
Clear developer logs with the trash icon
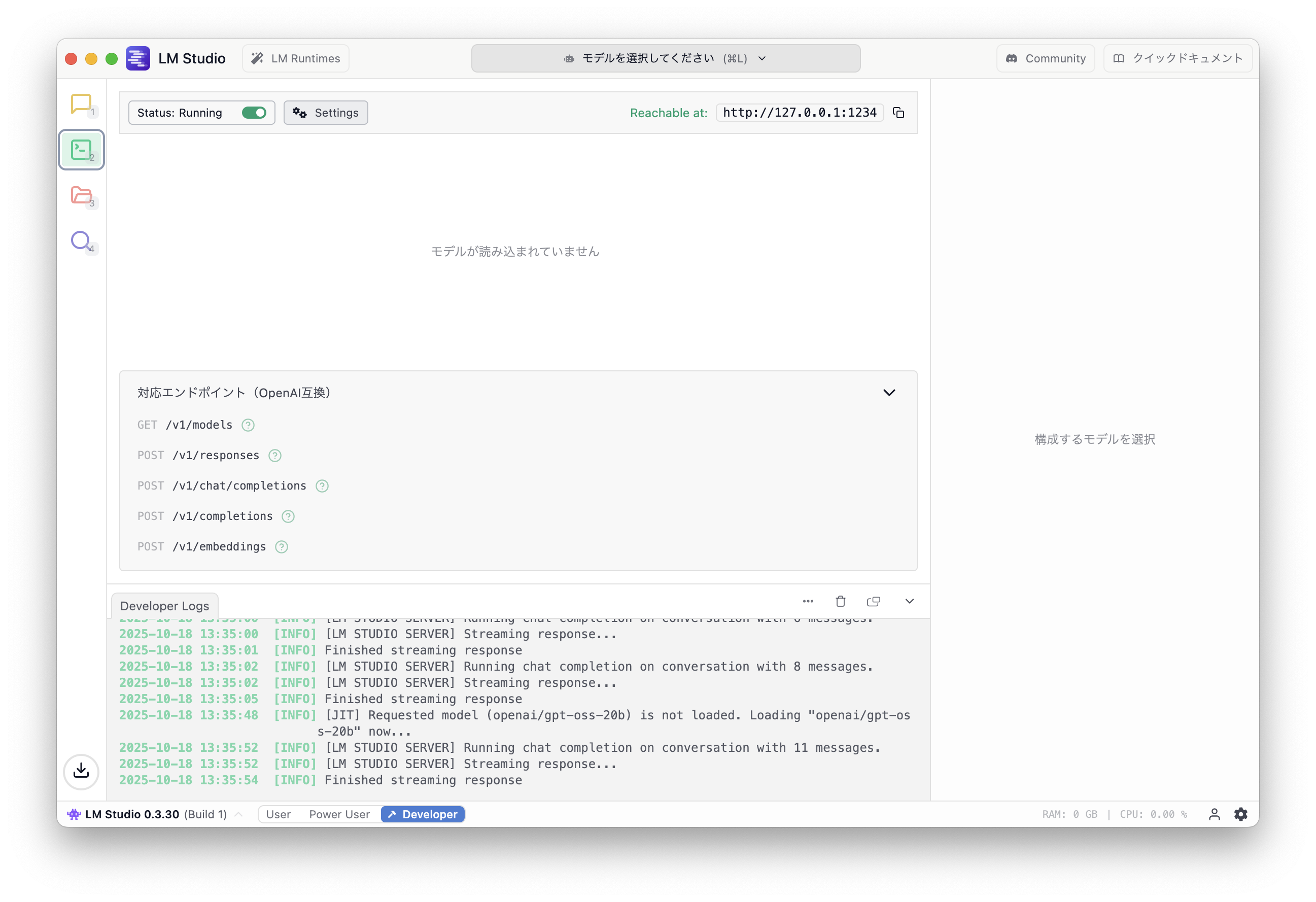[840, 601]
